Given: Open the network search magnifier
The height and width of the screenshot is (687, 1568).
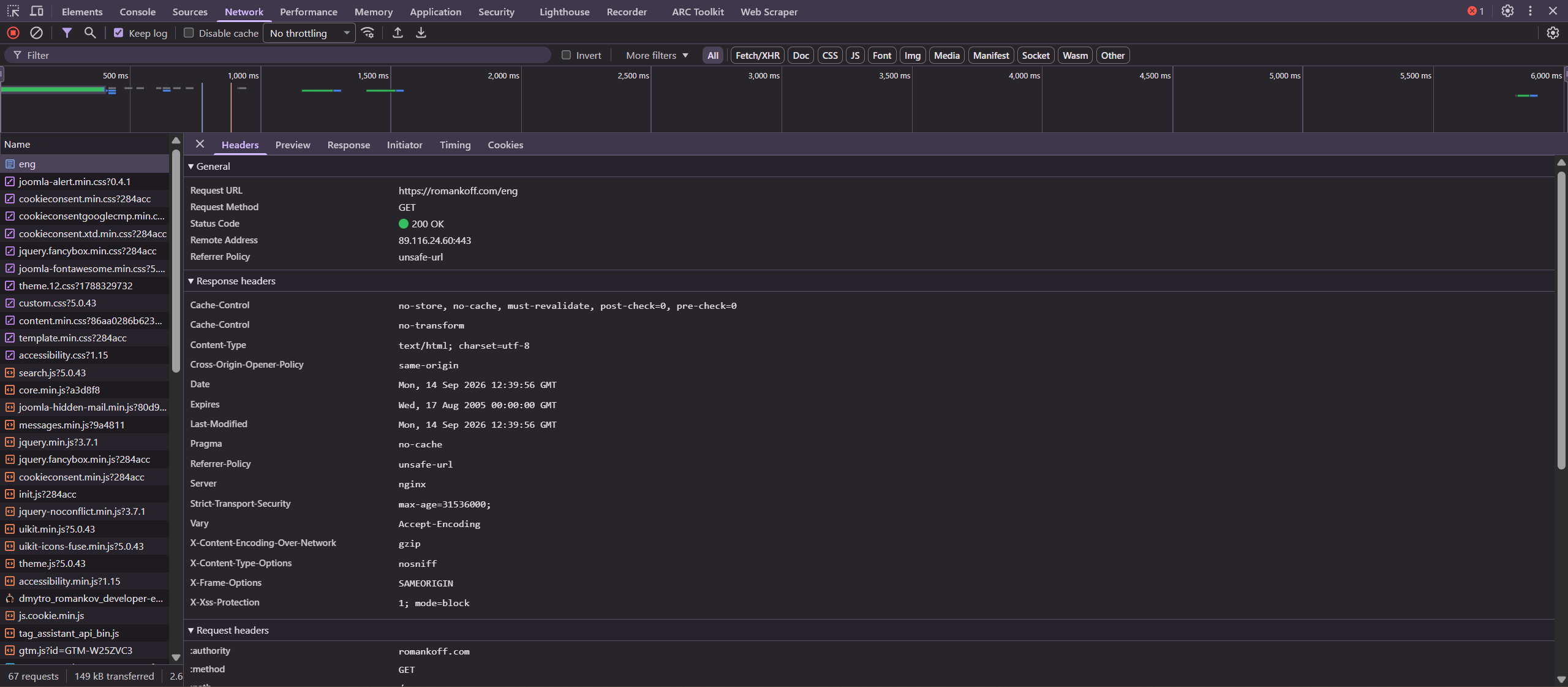Looking at the screenshot, I should (x=90, y=33).
